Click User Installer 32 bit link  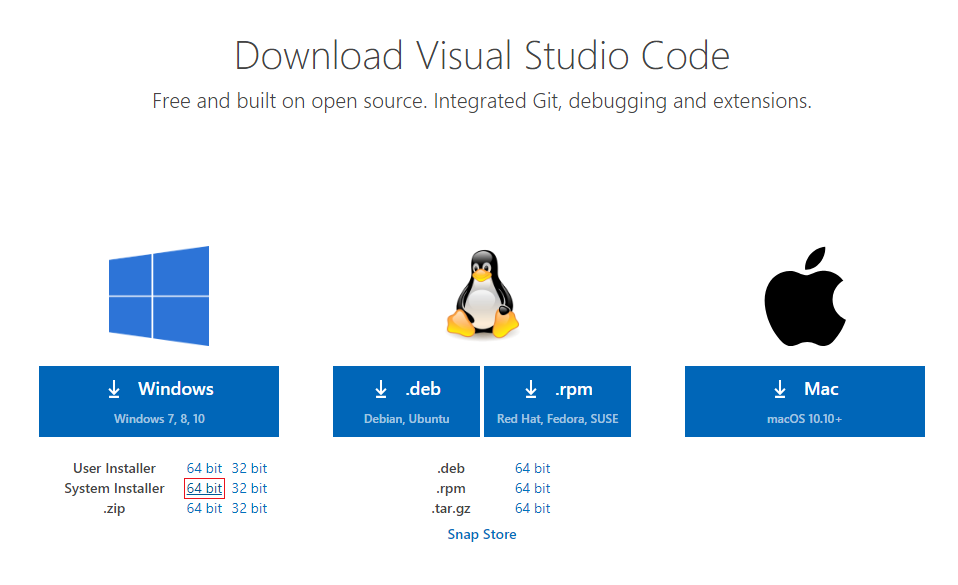(249, 468)
